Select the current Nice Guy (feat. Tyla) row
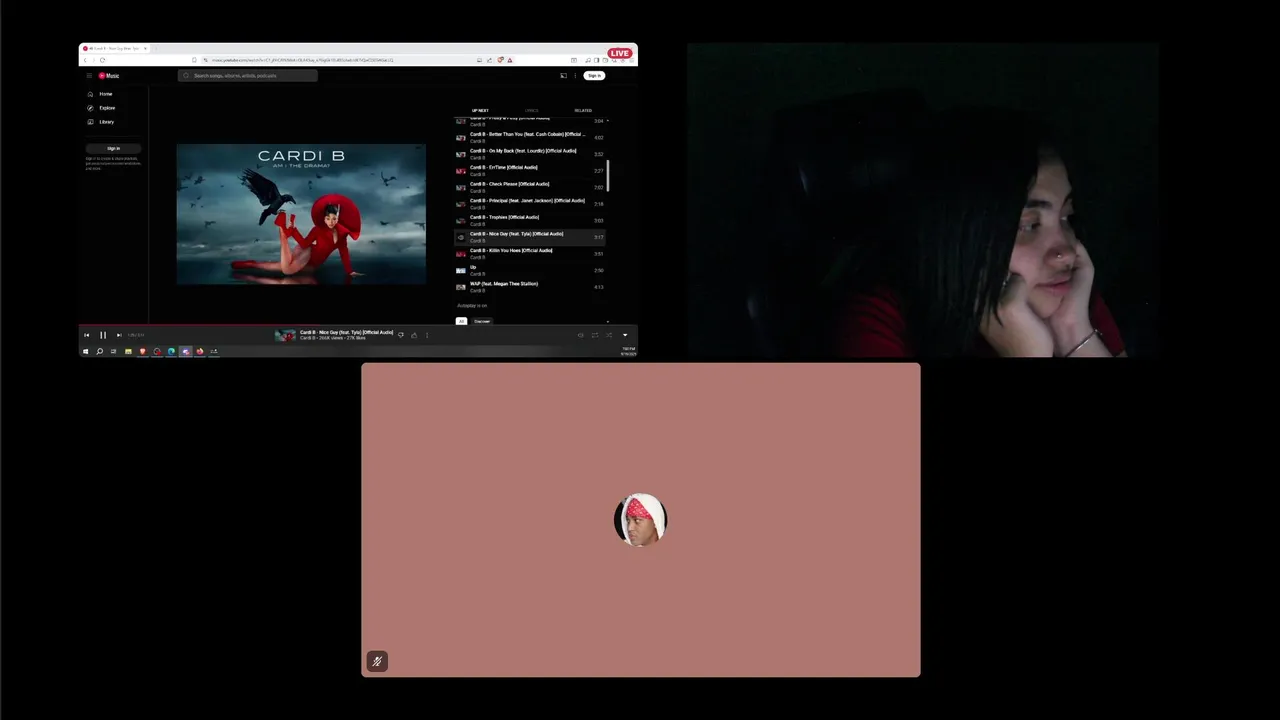The width and height of the screenshot is (1280, 720). pos(529,237)
